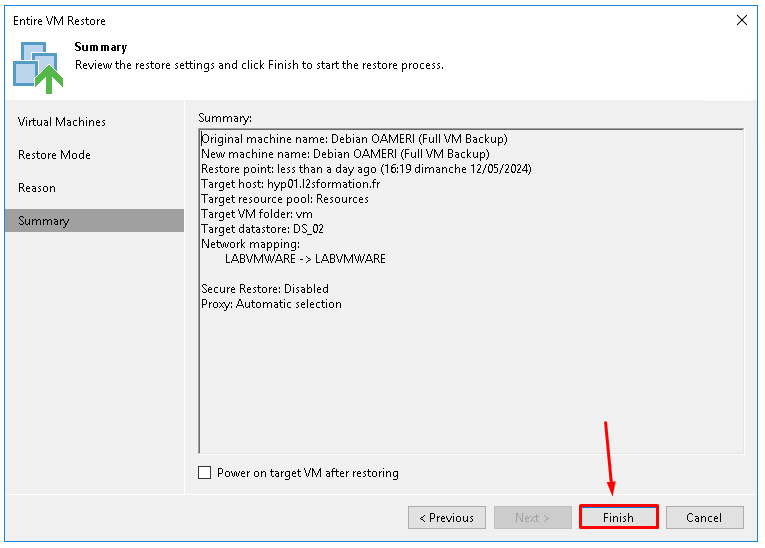This screenshot has height=548, width=765.
Task: Click the 'Secure Restore: Disabled' line
Action: [x=265, y=289]
